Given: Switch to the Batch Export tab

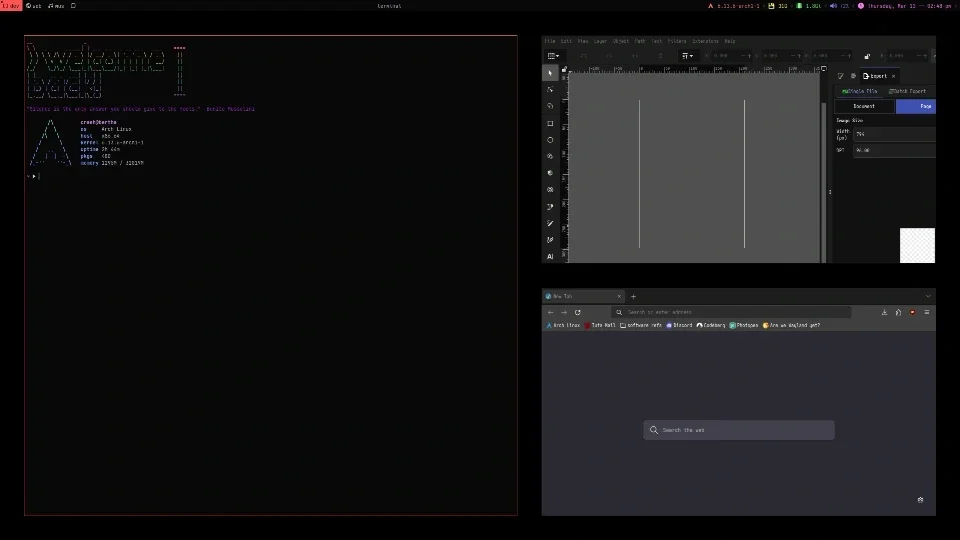Looking at the screenshot, I should (907, 91).
